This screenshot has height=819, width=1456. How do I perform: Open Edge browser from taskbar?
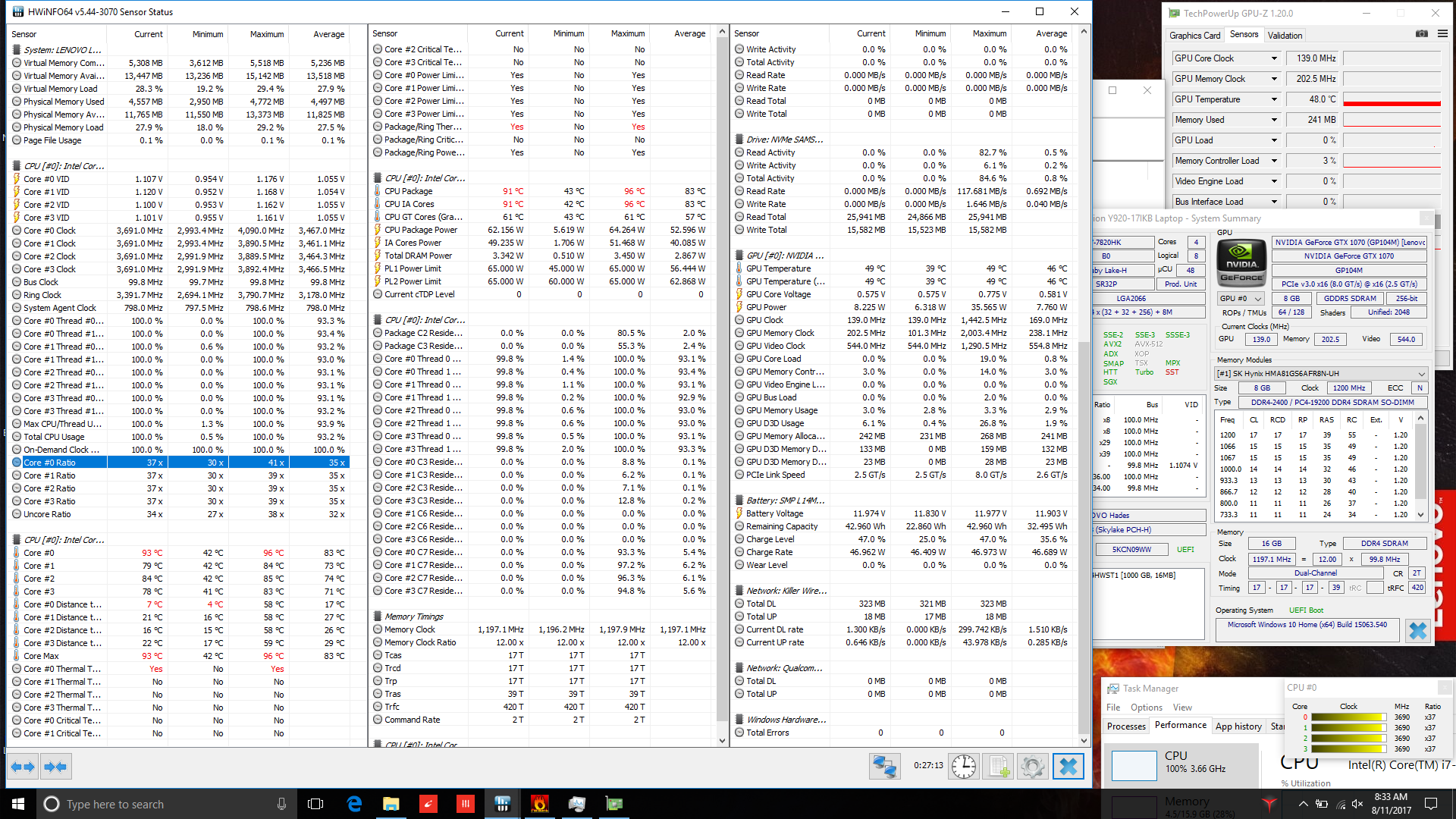(x=354, y=804)
